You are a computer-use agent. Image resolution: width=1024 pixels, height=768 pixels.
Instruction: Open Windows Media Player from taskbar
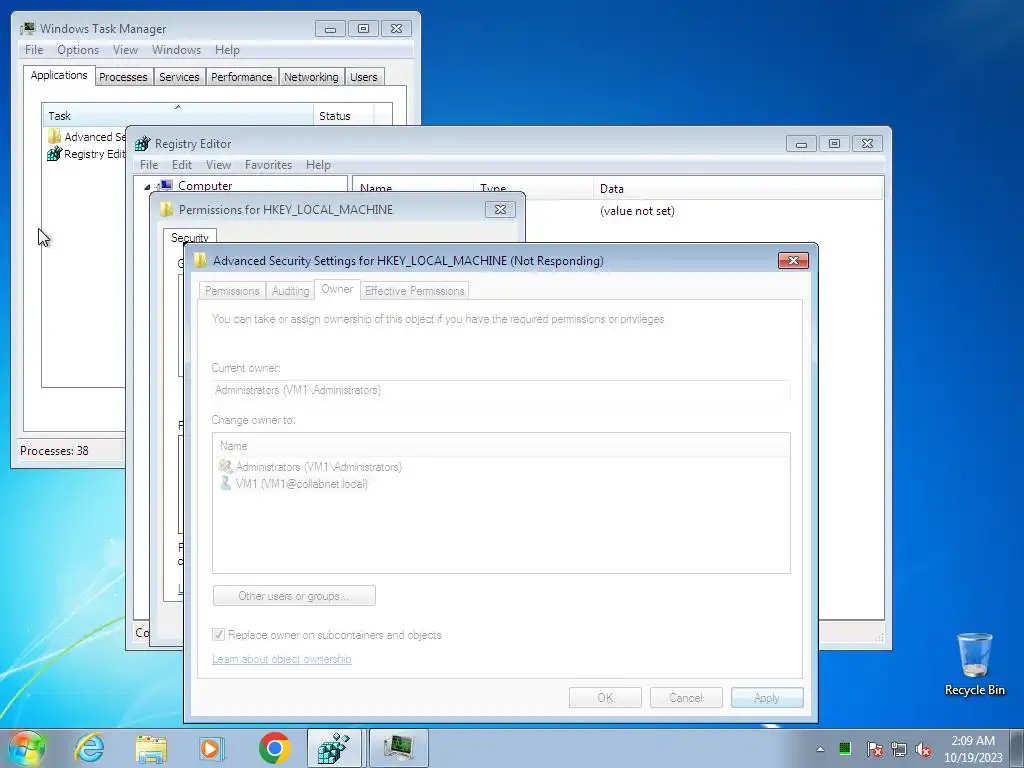click(212, 749)
